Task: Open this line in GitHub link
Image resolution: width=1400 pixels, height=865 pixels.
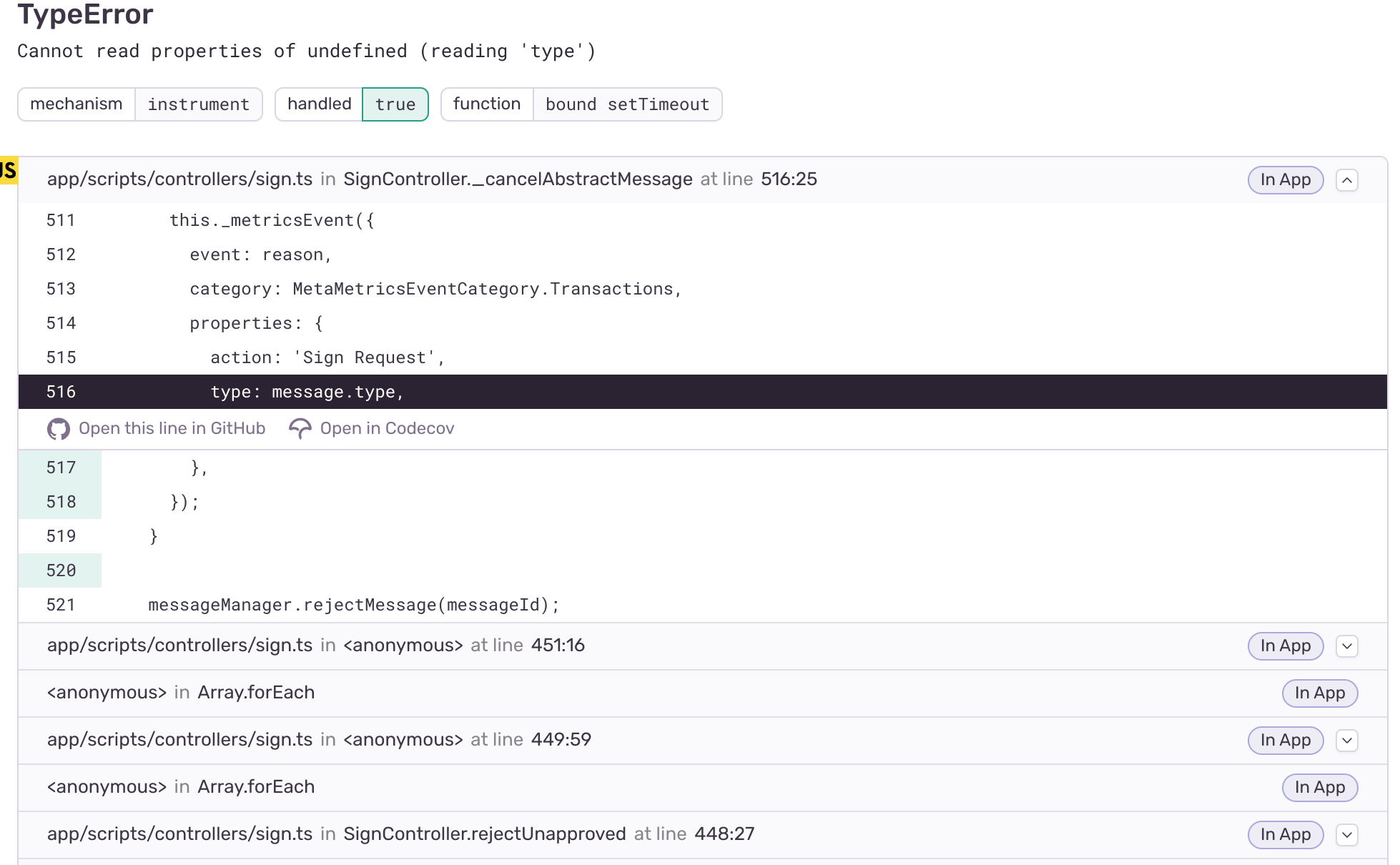Action: point(172,427)
